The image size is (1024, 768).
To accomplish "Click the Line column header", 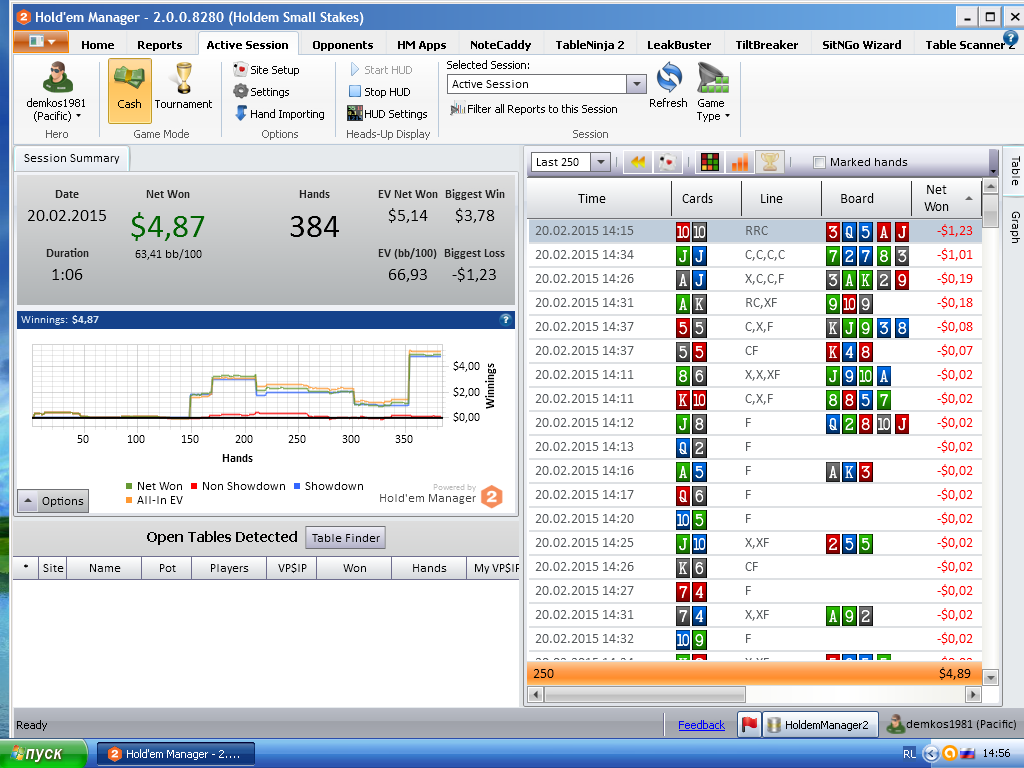I will click(771, 198).
